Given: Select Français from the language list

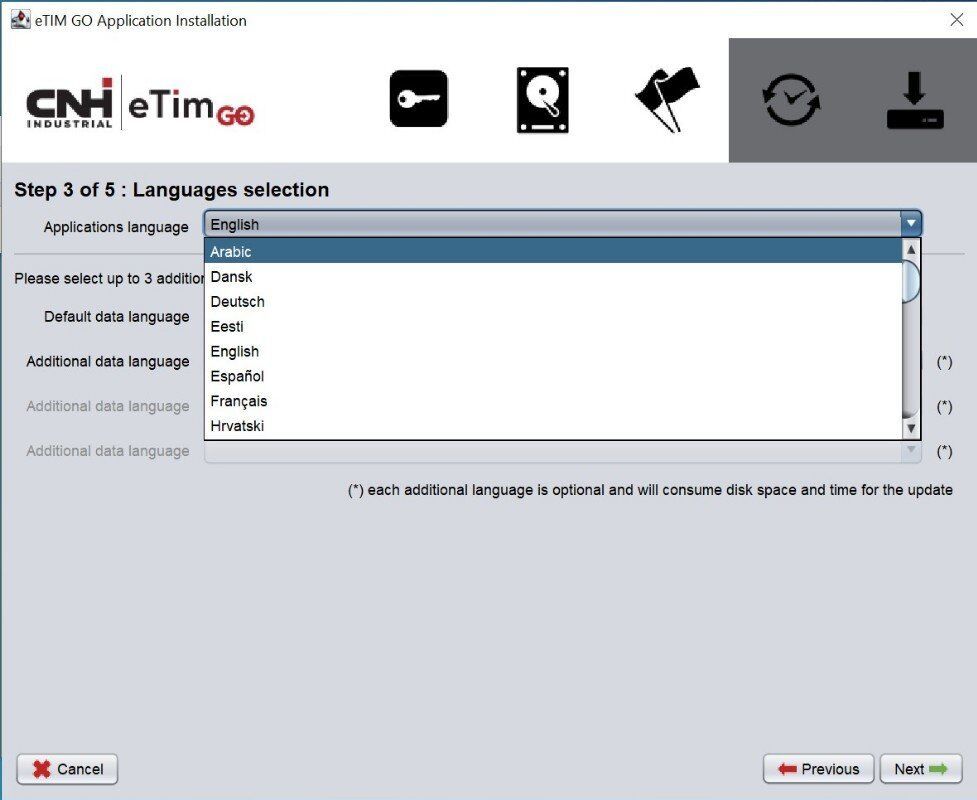Looking at the screenshot, I should tap(553, 401).
